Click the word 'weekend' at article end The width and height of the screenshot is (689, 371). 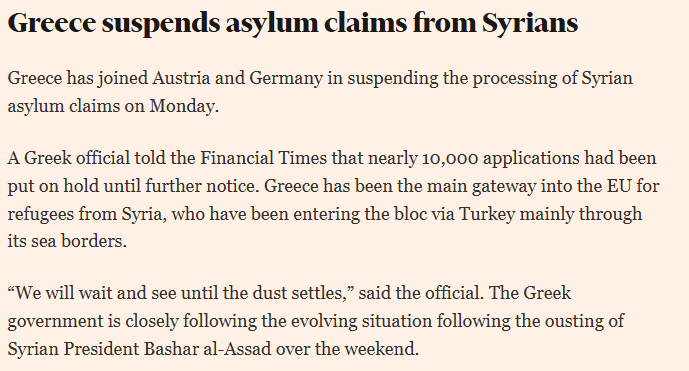[379, 349]
